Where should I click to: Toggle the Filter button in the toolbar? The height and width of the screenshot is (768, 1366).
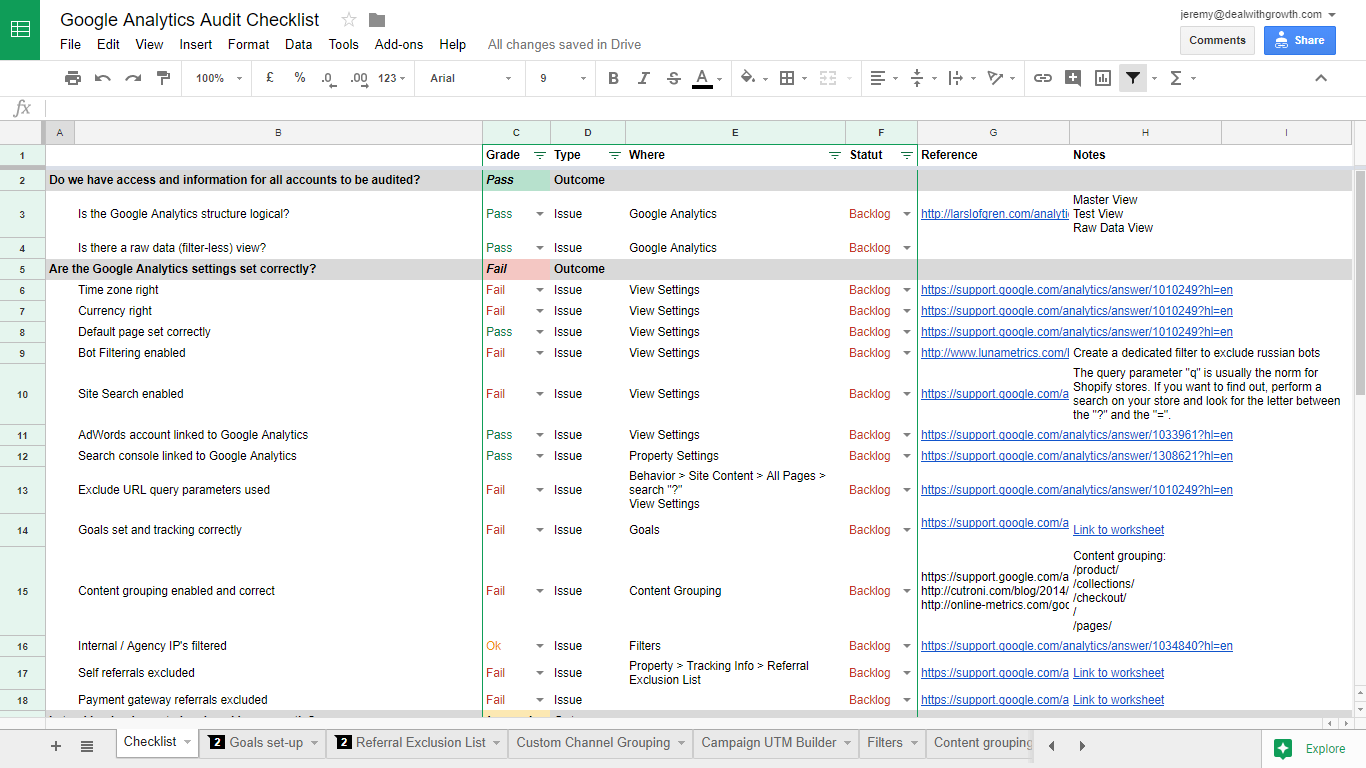pos(1132,78)
